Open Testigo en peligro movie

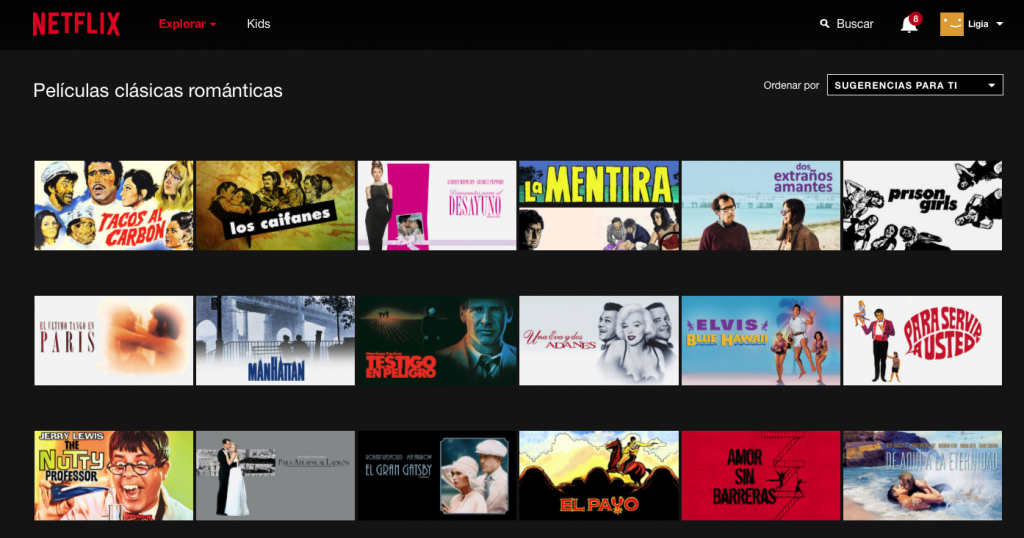[x=437, y=341]
